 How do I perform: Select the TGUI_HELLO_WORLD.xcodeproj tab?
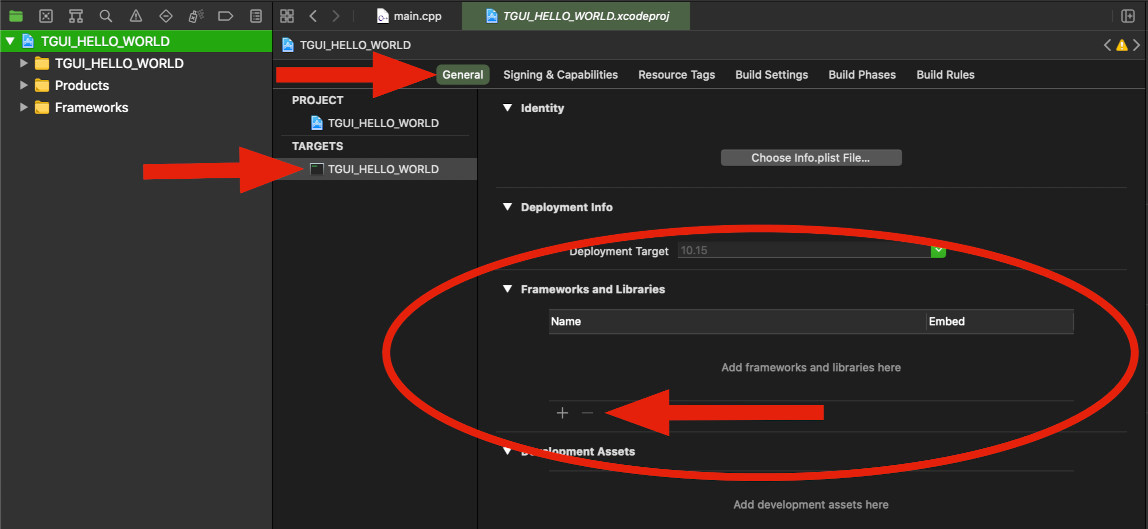coord(576,15)
